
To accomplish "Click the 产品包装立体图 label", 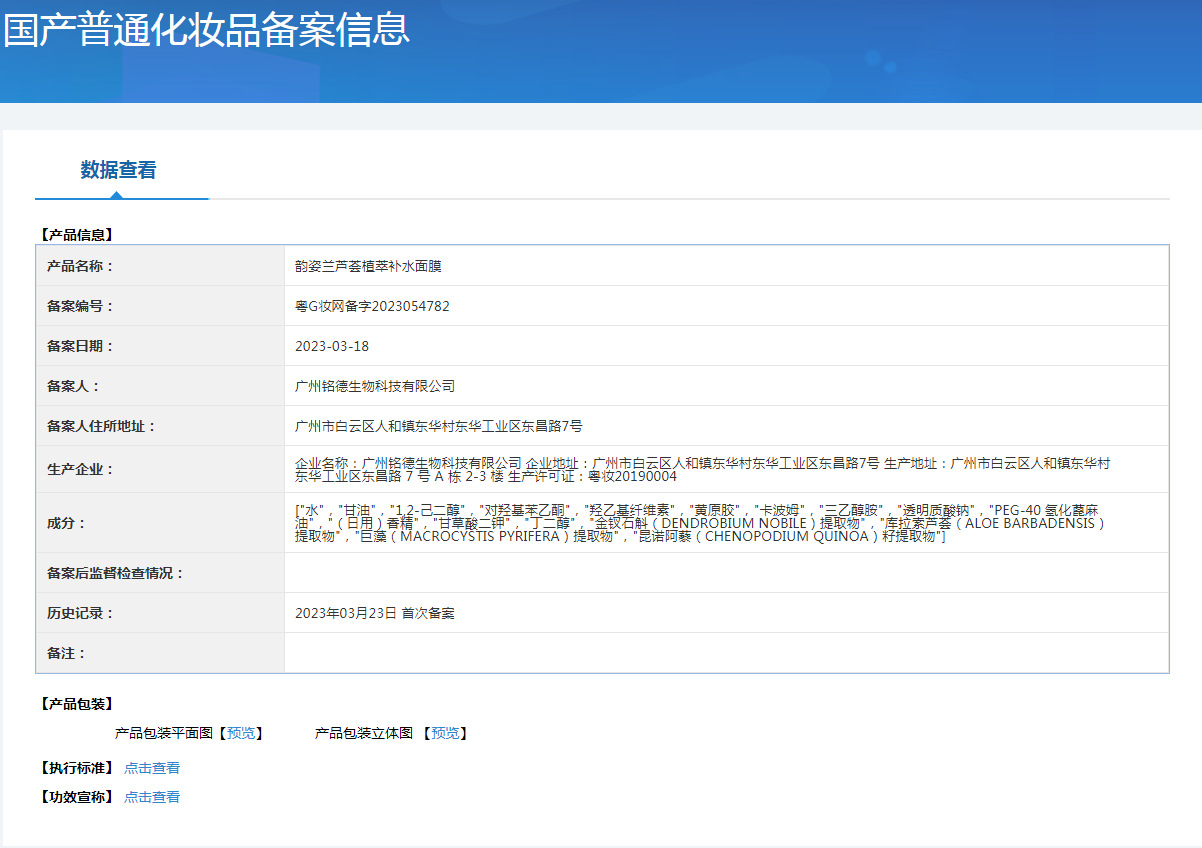I will click(364, 733).
